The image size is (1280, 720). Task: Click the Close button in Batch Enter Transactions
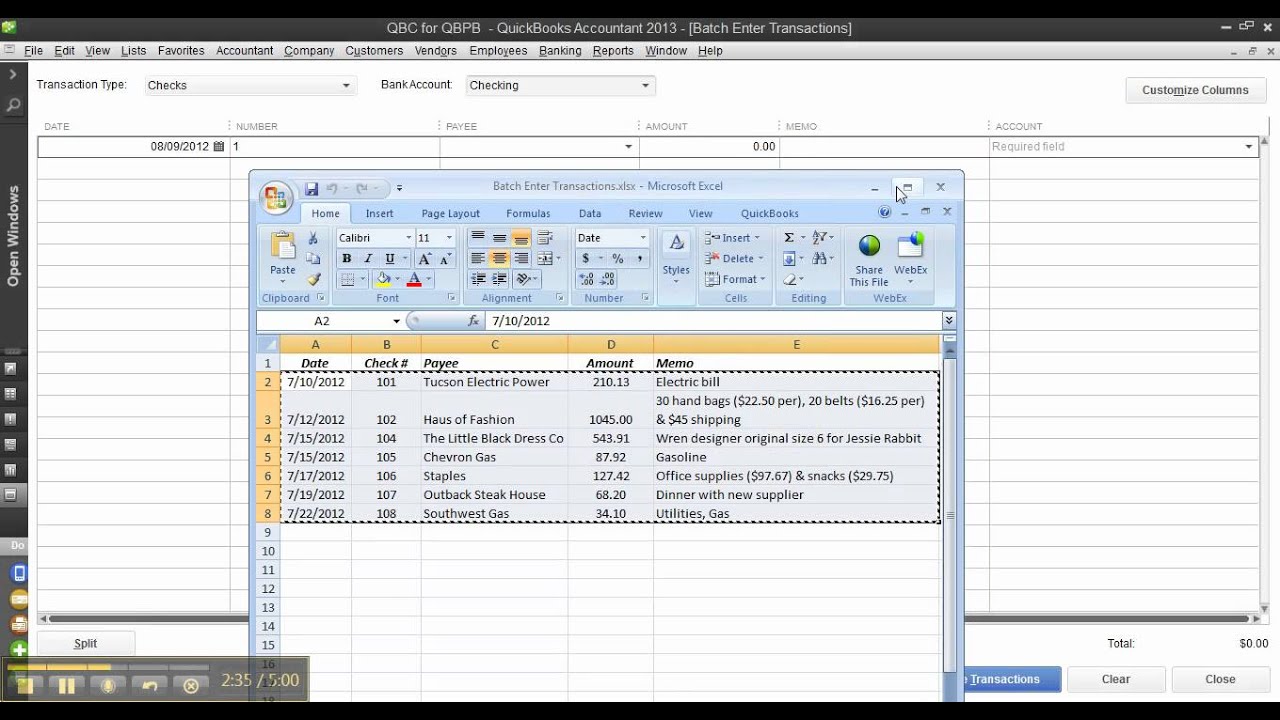point(1220,679)
